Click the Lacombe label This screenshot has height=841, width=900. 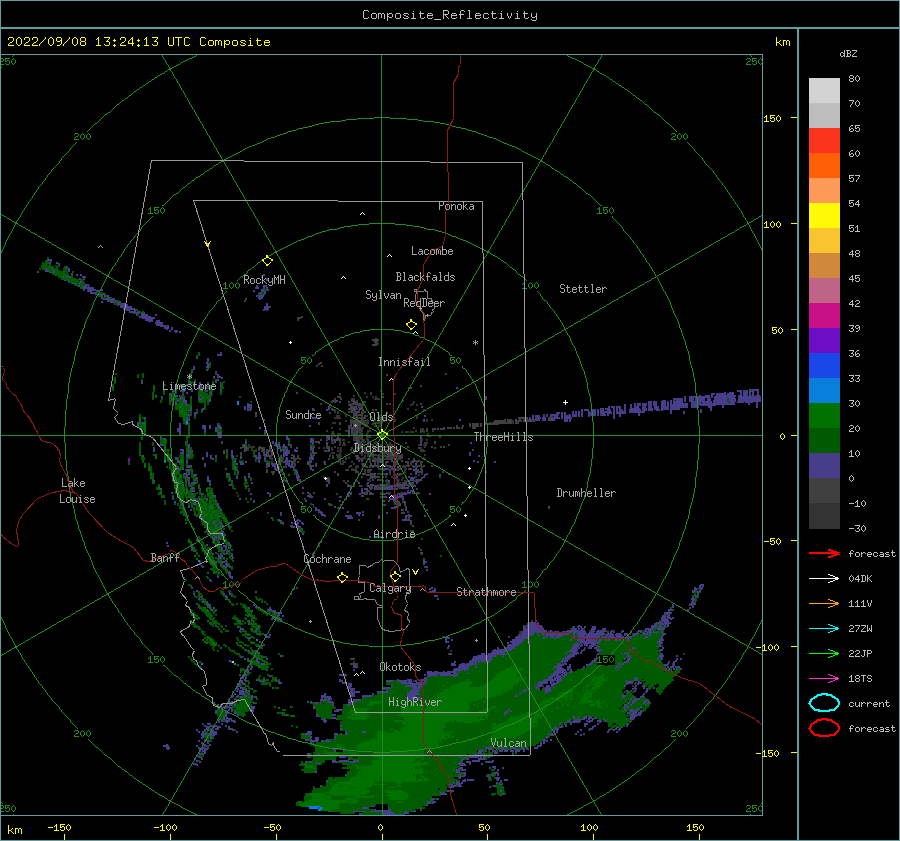432,251
